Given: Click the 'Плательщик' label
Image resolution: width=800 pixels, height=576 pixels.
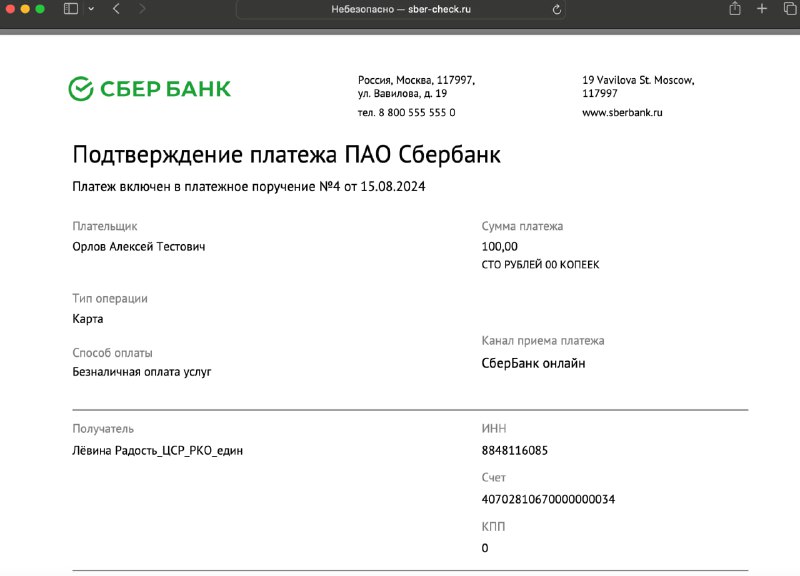Looking at the screenshot, I should tap(105, 227).
